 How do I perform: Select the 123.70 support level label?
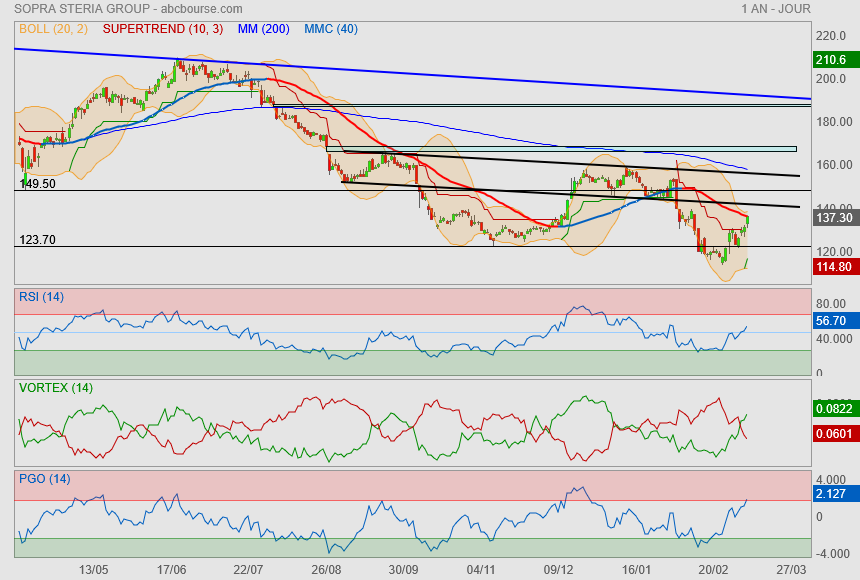(37, 240)
